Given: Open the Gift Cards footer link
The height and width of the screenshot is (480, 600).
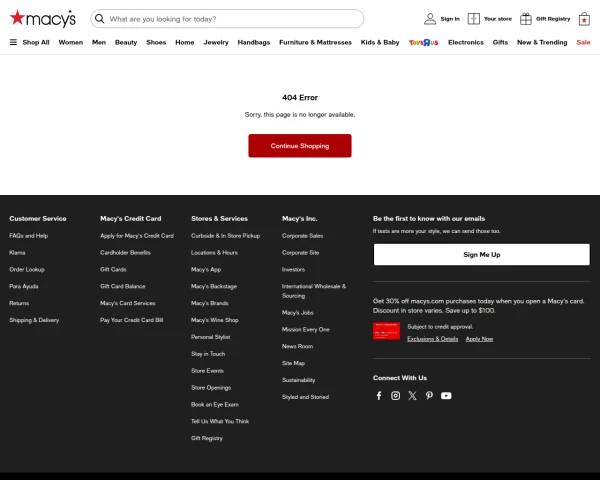Looking at the screenshot, I should tap(113, 269).
